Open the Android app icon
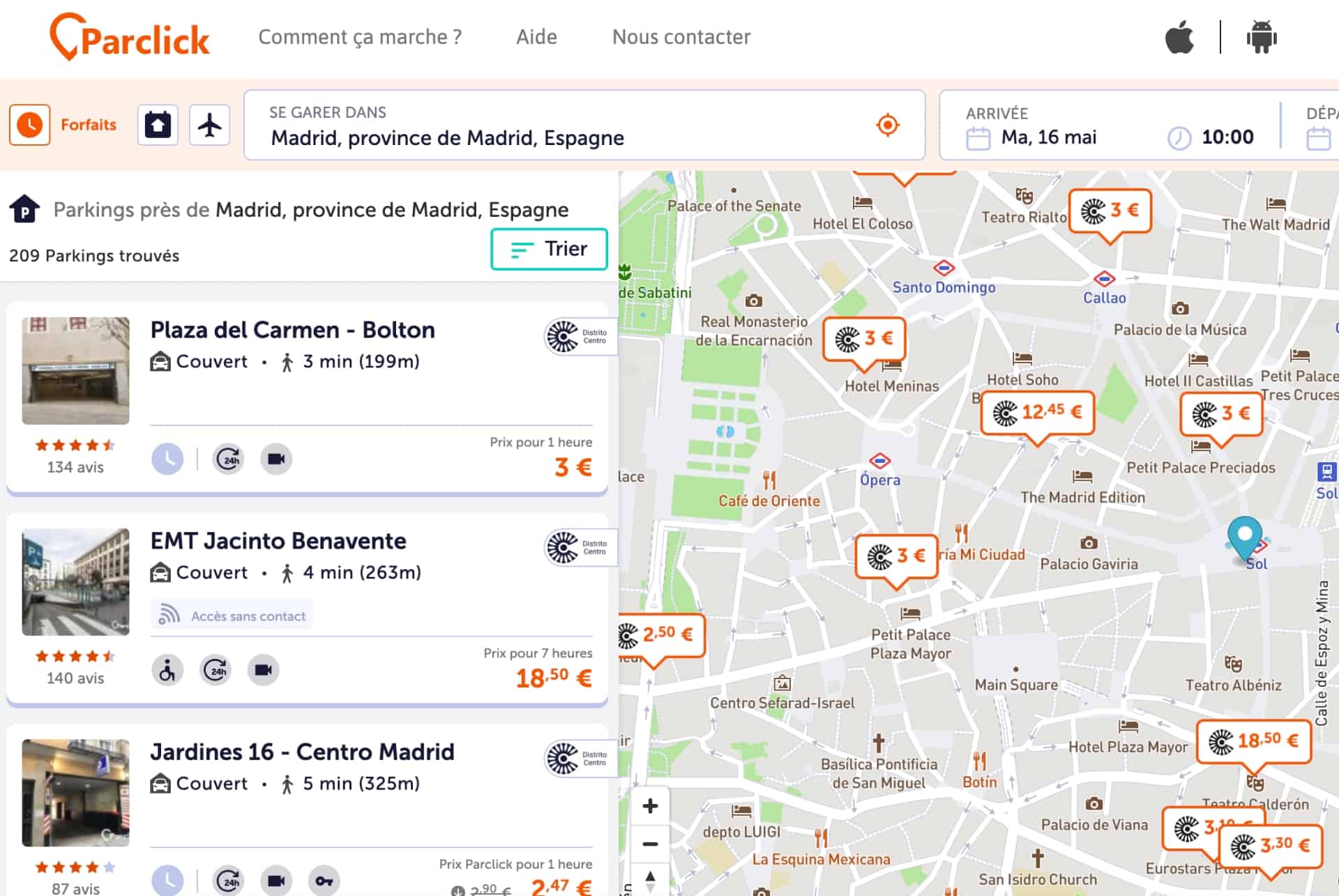The image size is (1339, 896). click(x=1262, y=37)
